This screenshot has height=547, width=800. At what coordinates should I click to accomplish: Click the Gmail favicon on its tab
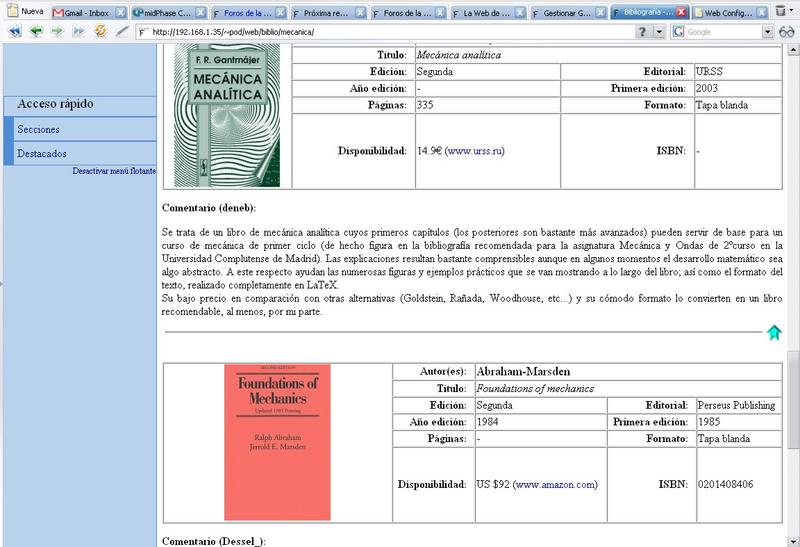click(x=58, y=13)
